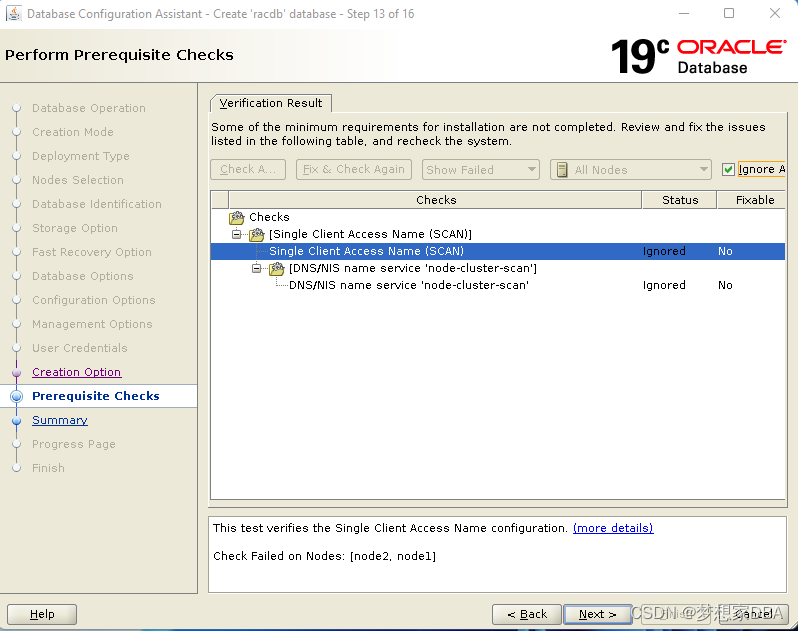
Task: Click the Progress Page step
Action: click(x=74, y=444)
